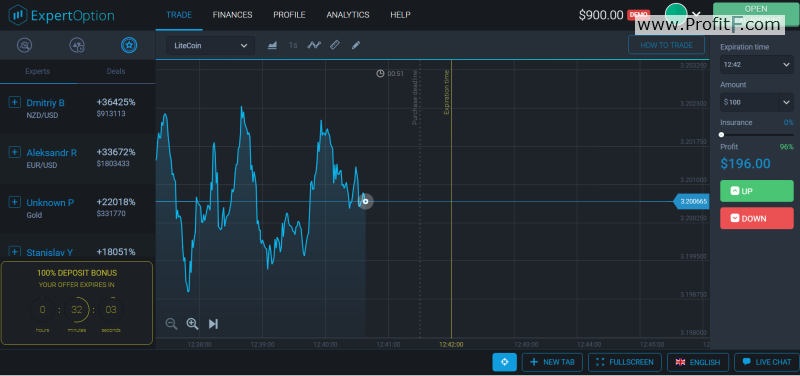Click the NEW TAB button
The width and height of the screenshot is (800, 376).
(x=553, y=362)
